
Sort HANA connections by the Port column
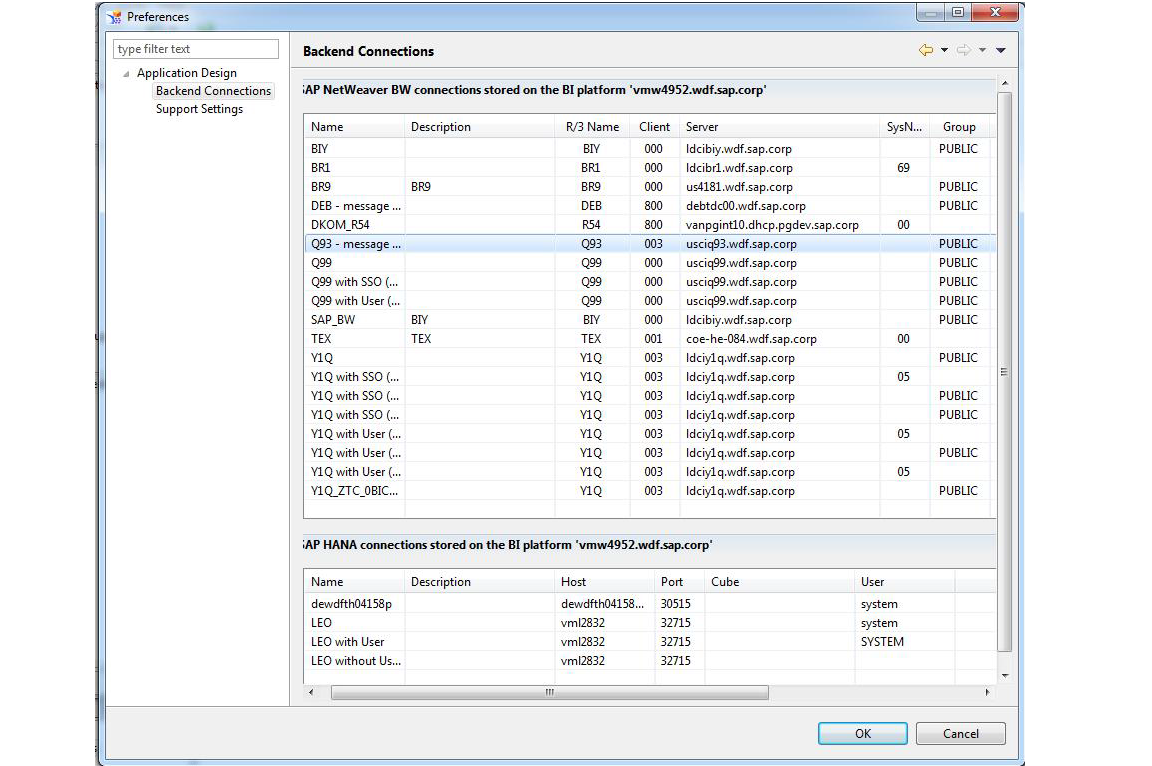[x=670, y=581]
